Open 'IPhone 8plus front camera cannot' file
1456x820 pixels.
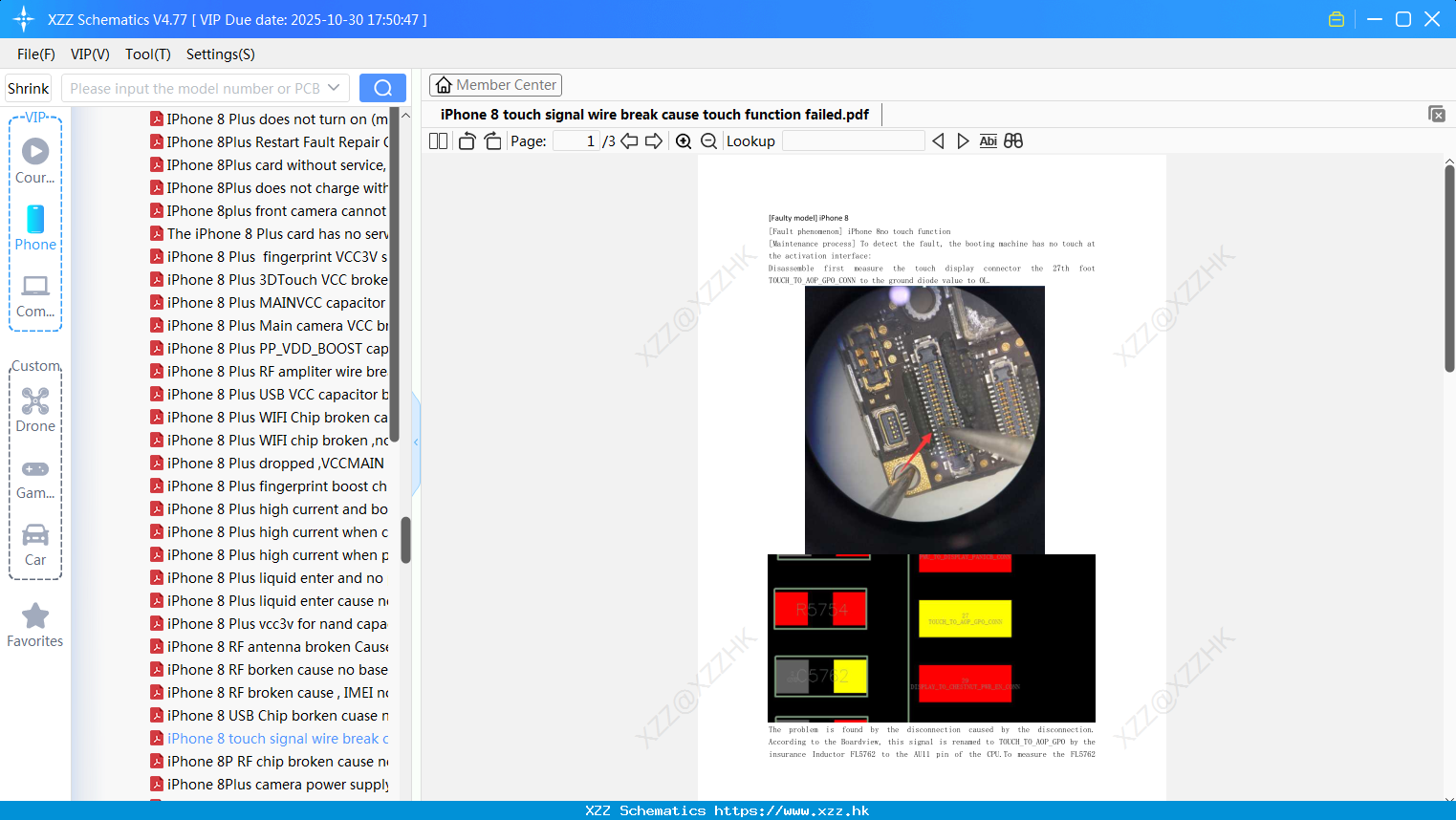pyautogui.click(x=269, y=211)
